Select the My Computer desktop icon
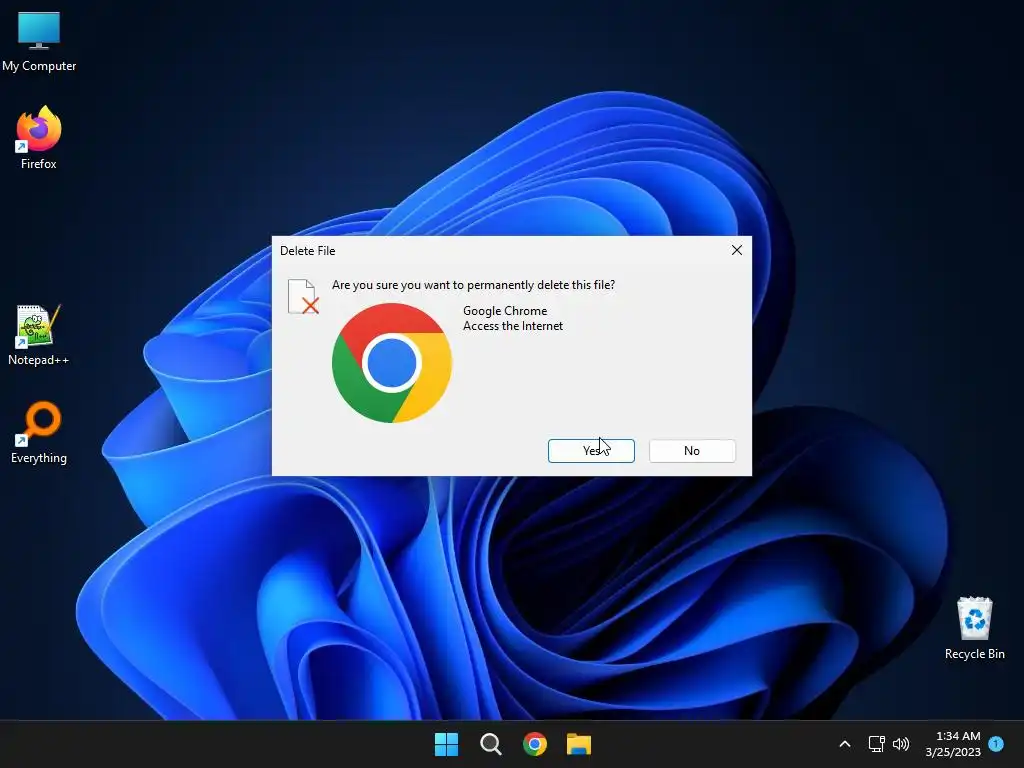The height and width of the screenshot is (768, 1024). click(x=39, y=42)
